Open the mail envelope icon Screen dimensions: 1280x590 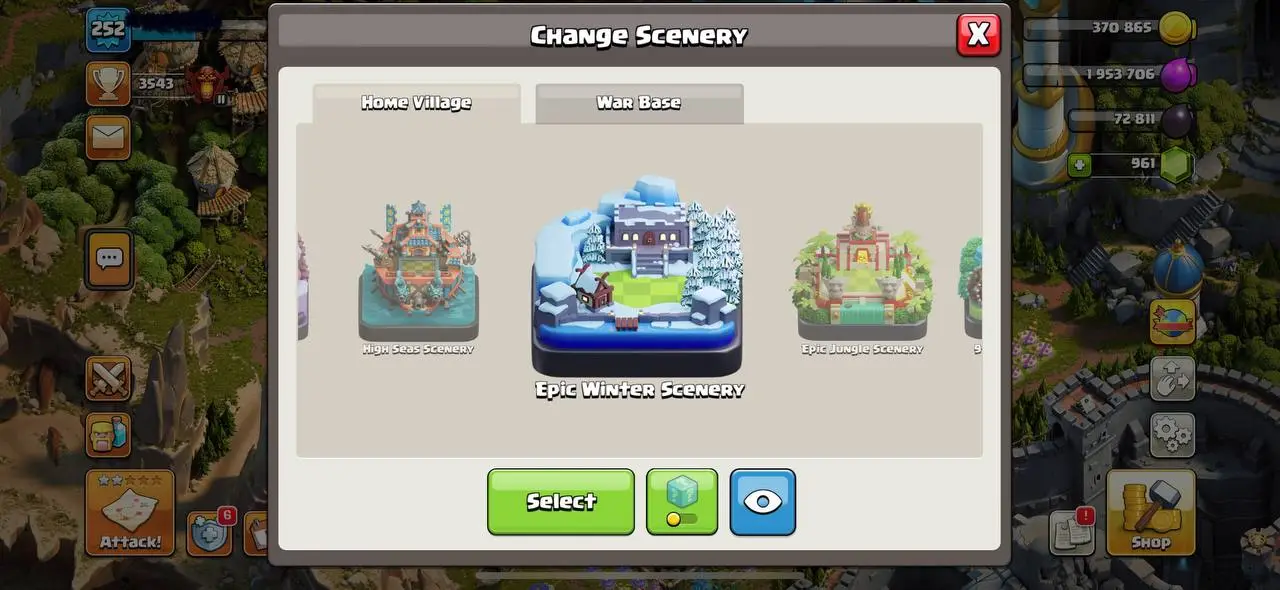(108, 137)
